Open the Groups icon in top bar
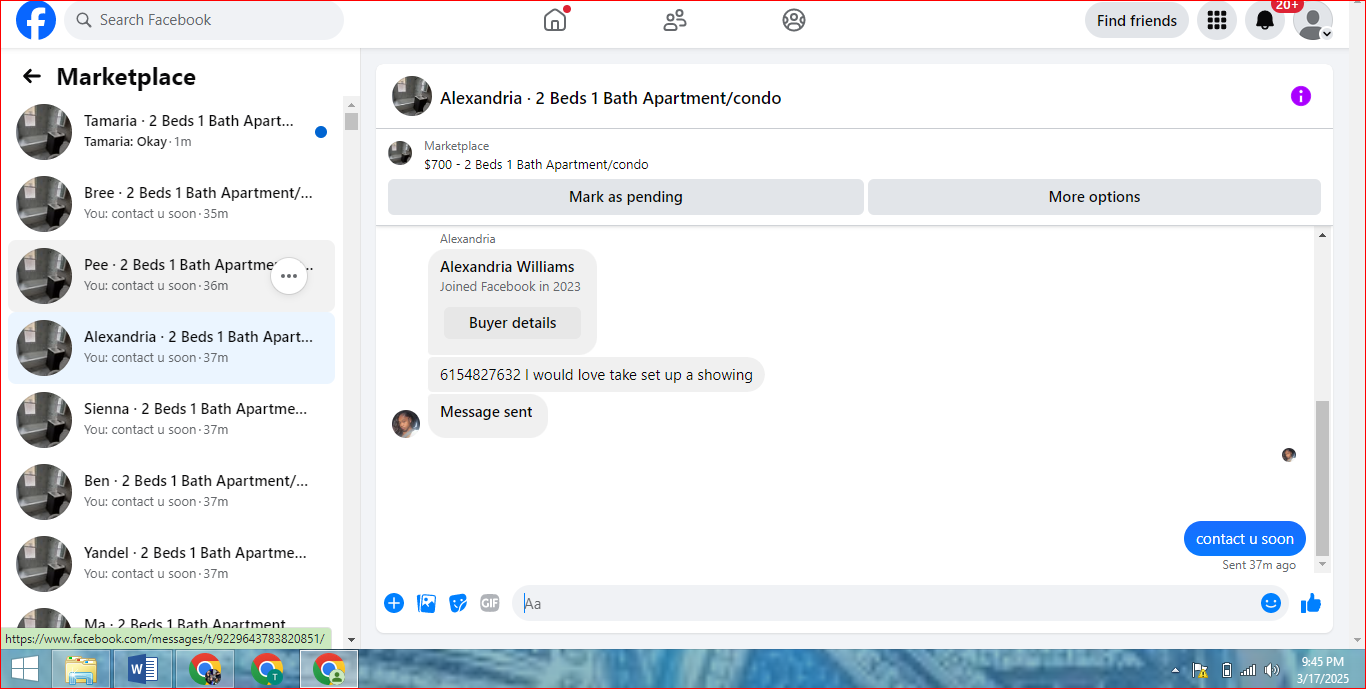The height and width of the screenshot is (689, 1366). (794, 20)
